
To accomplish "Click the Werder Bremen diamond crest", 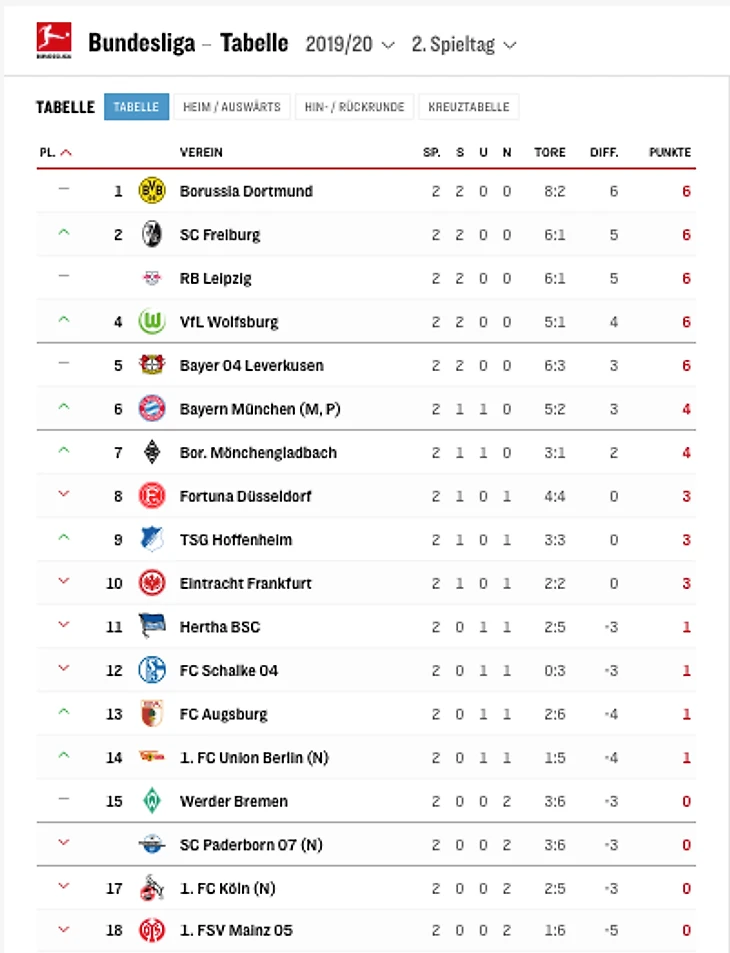I will tap(151, 801).
